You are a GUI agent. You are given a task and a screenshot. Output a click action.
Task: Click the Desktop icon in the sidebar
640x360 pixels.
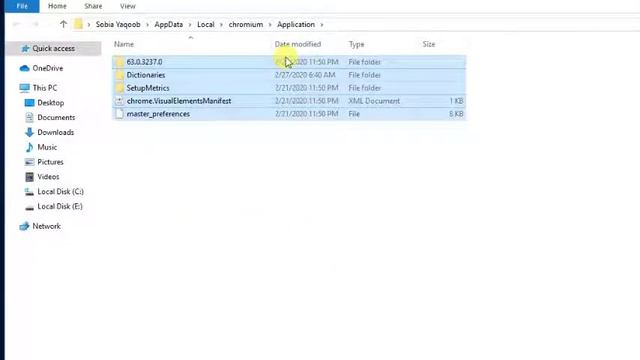click(29, 103)
